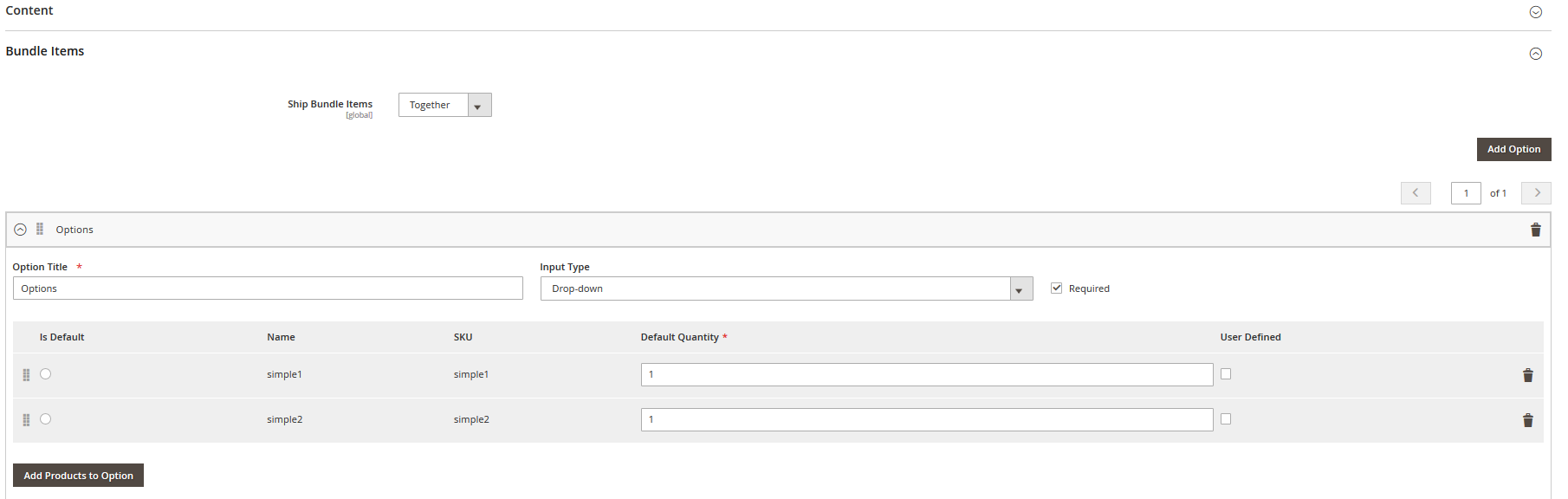Enable User Defined for simple1

click(1226, 373)
